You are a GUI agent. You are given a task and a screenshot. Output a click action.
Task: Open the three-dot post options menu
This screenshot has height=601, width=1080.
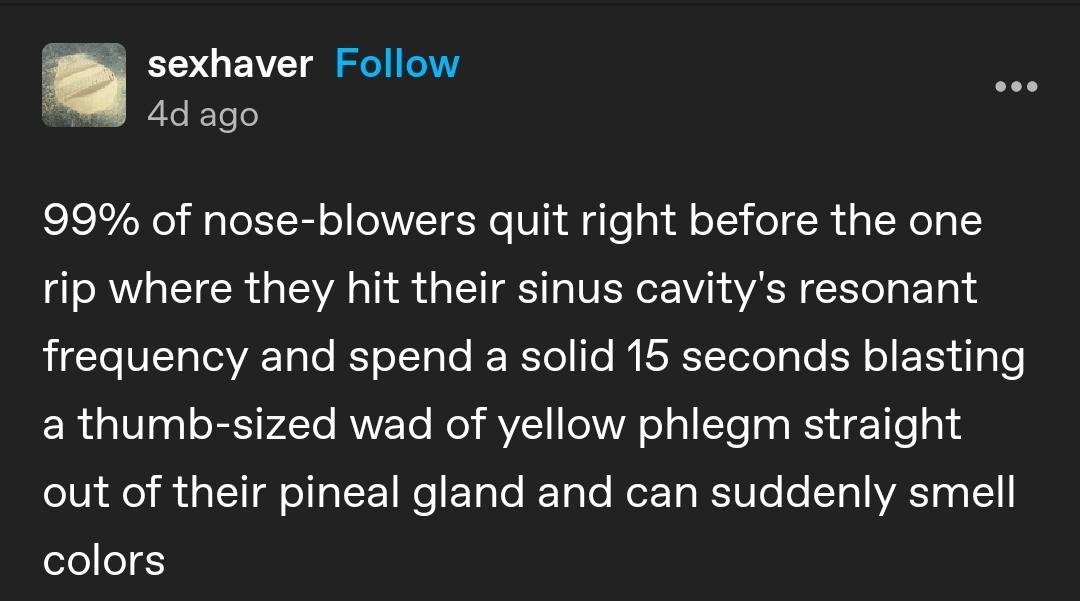click(1017, 86)
